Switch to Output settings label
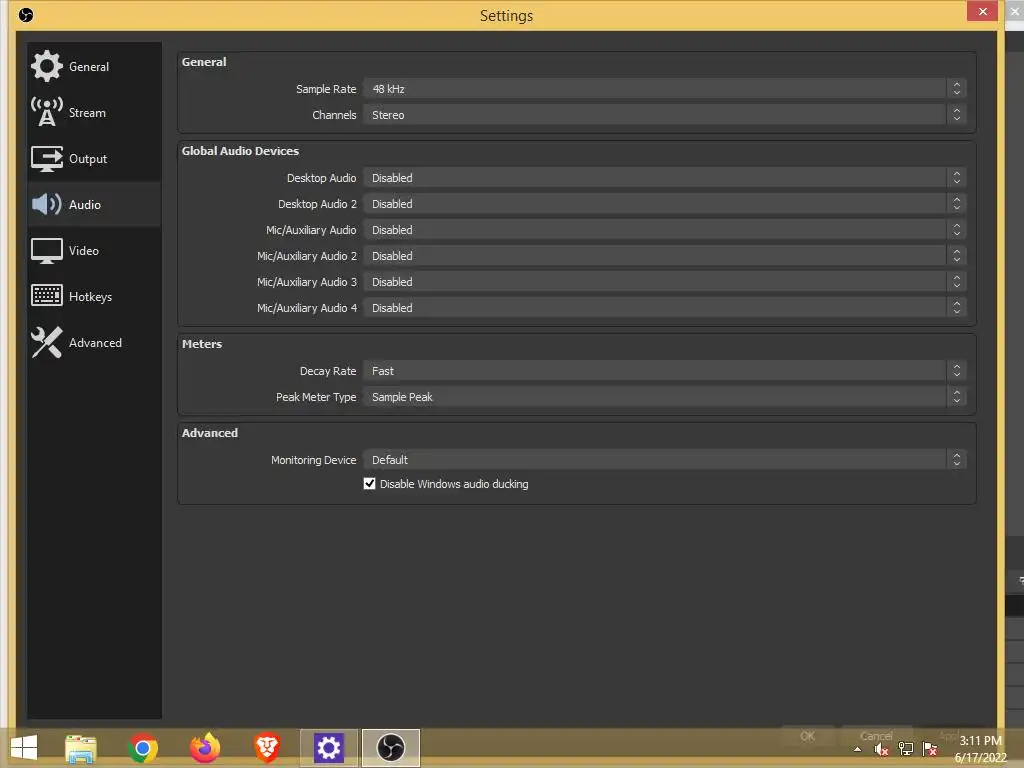The width and height of the screenshot is (1024, 768). [88, 159]
